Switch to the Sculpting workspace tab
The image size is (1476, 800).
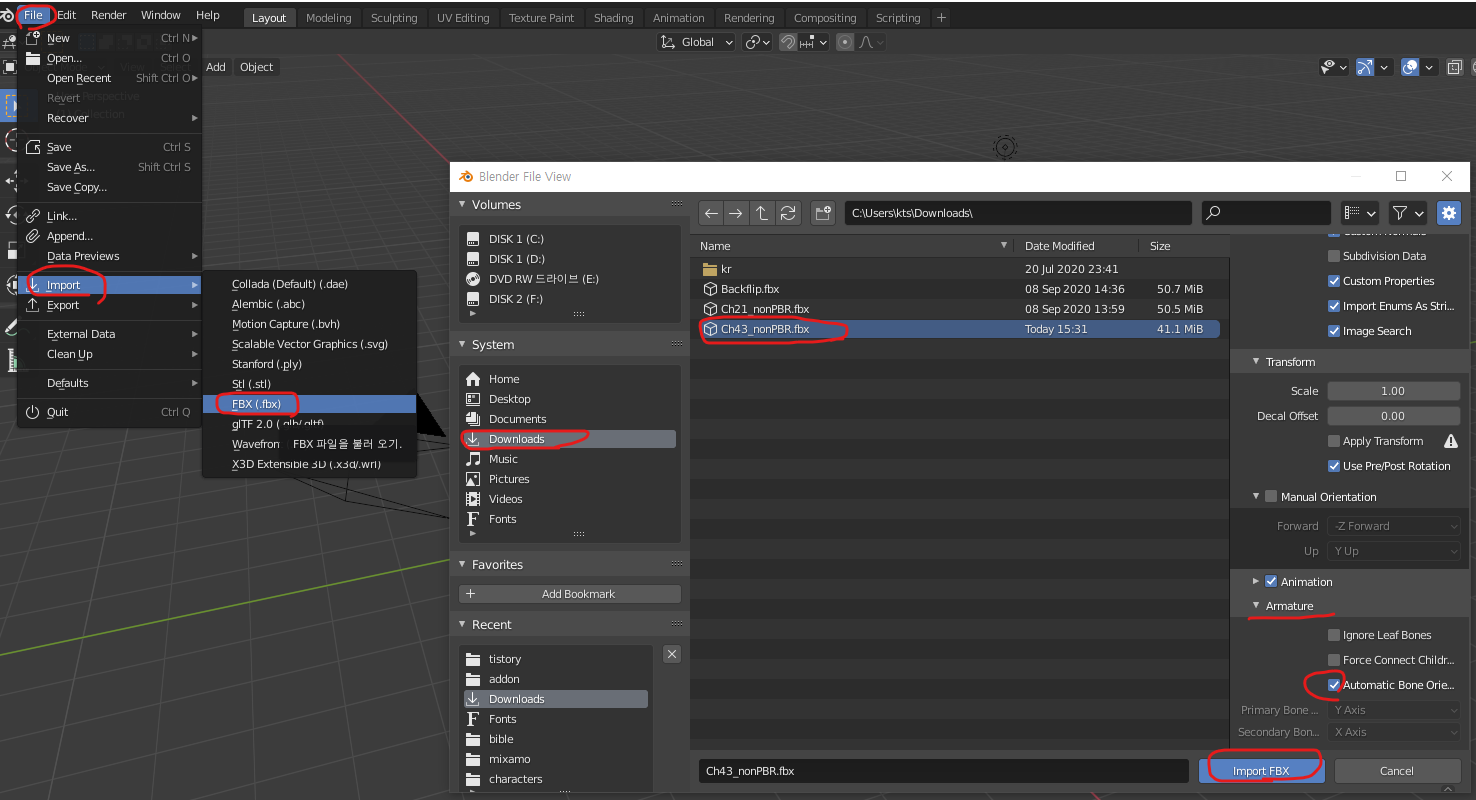394,18
